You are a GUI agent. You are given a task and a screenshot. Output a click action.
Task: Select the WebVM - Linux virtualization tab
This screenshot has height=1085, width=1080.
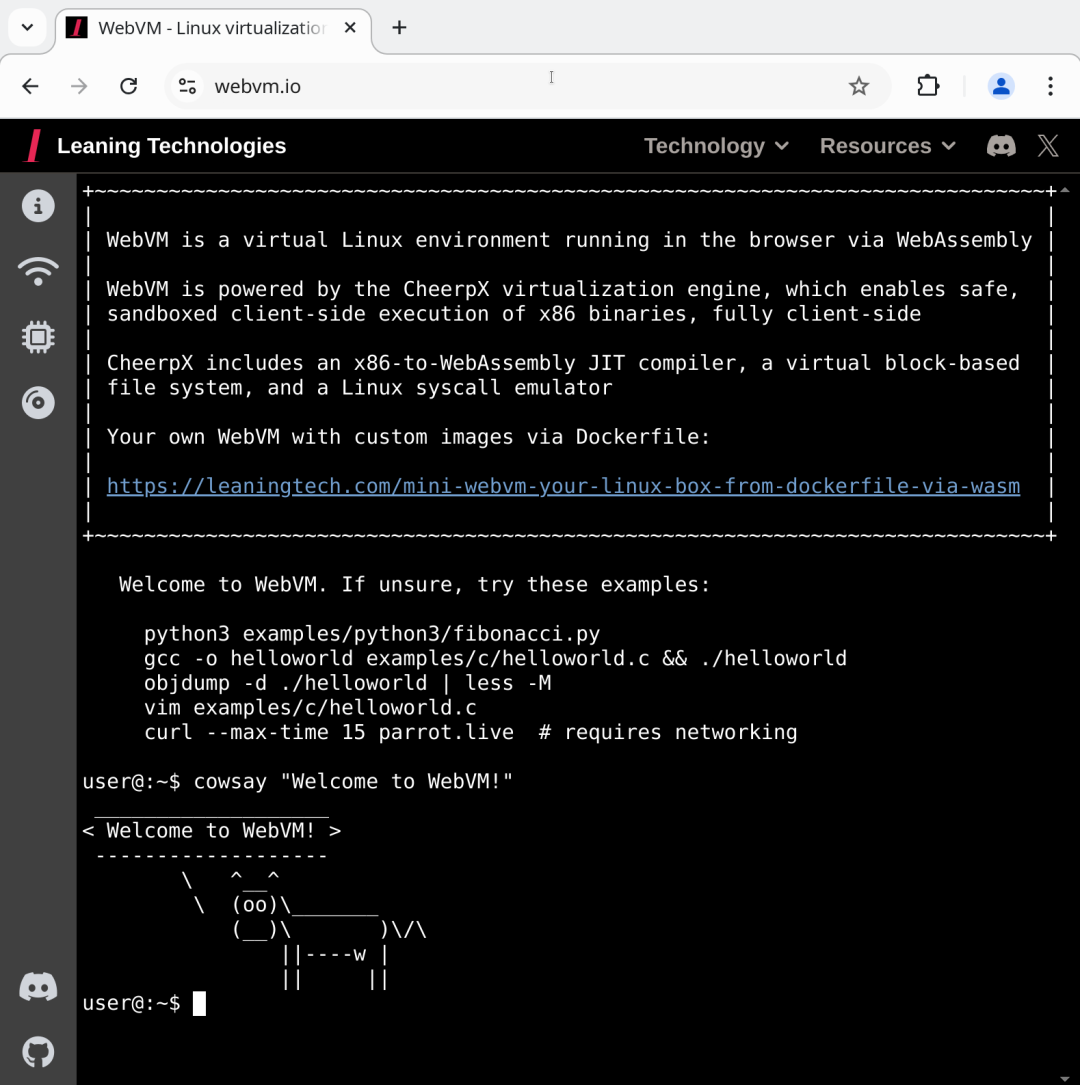pos(212,28)
